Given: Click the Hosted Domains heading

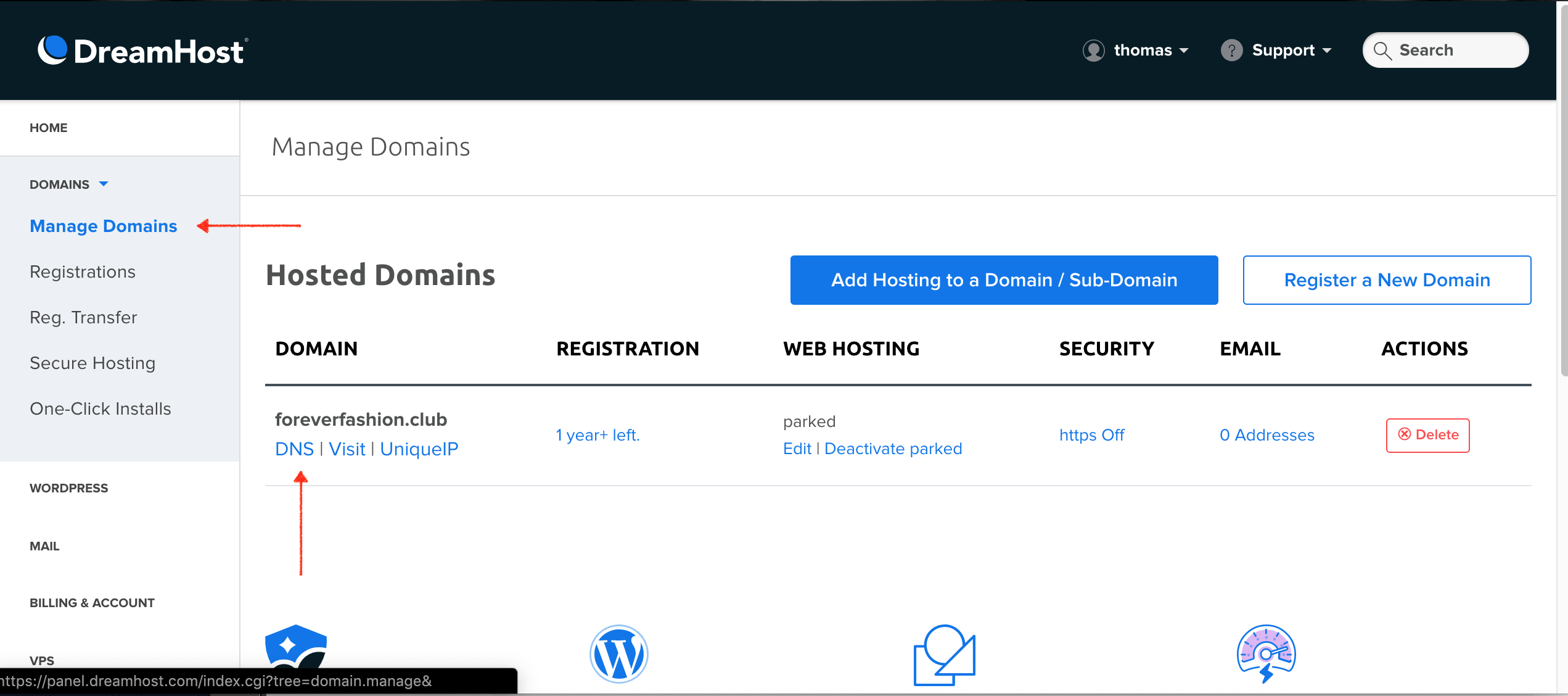Looking at the screenshot, I should click(380, 275).
